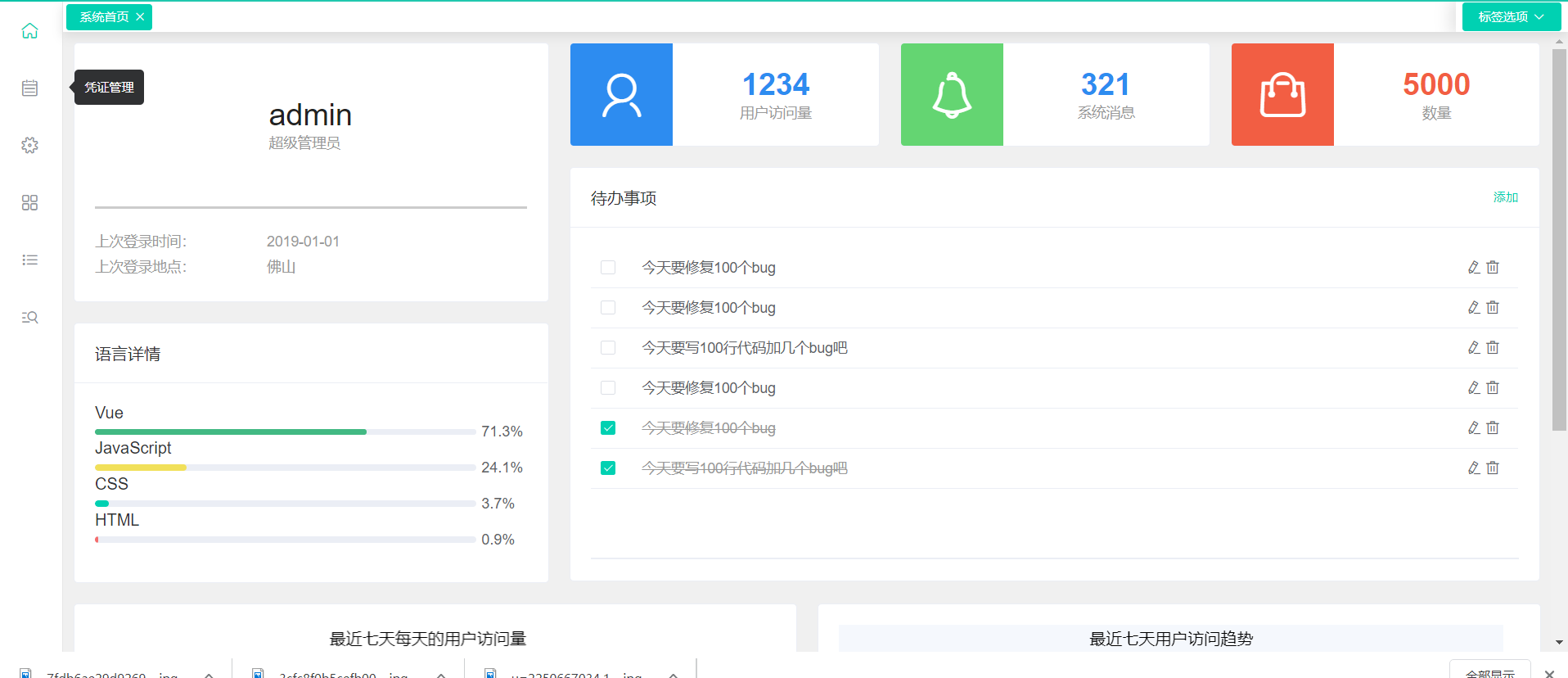Uncheck the completed 今天要修复100个bug checkbox
Viewport: 1568px width, 678px height.
[608, 428]
